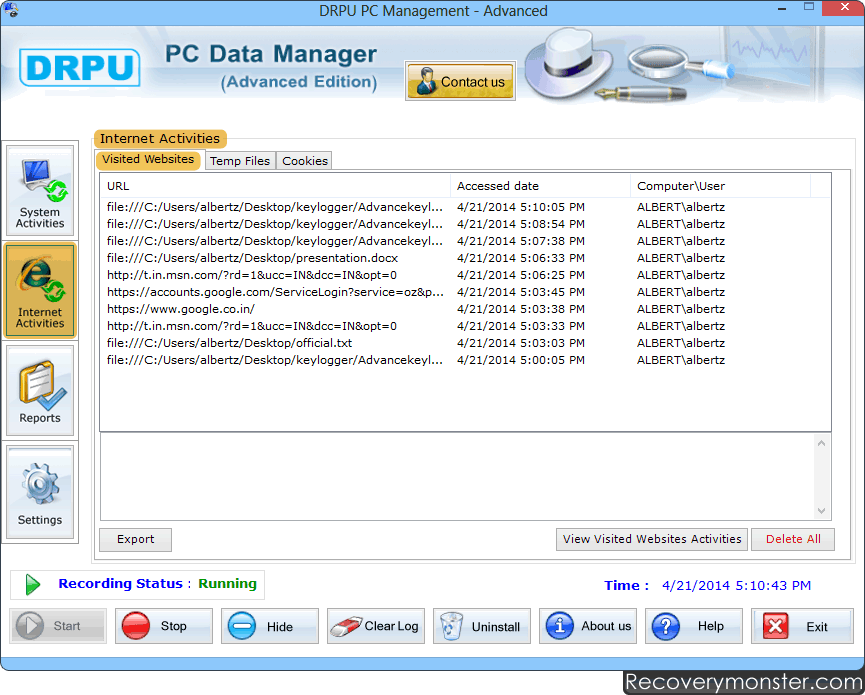Image resolution: width=865 pixels, height=695 pixels.
Task: Sort by the Accessed date column header
Action: pos(540,186)
